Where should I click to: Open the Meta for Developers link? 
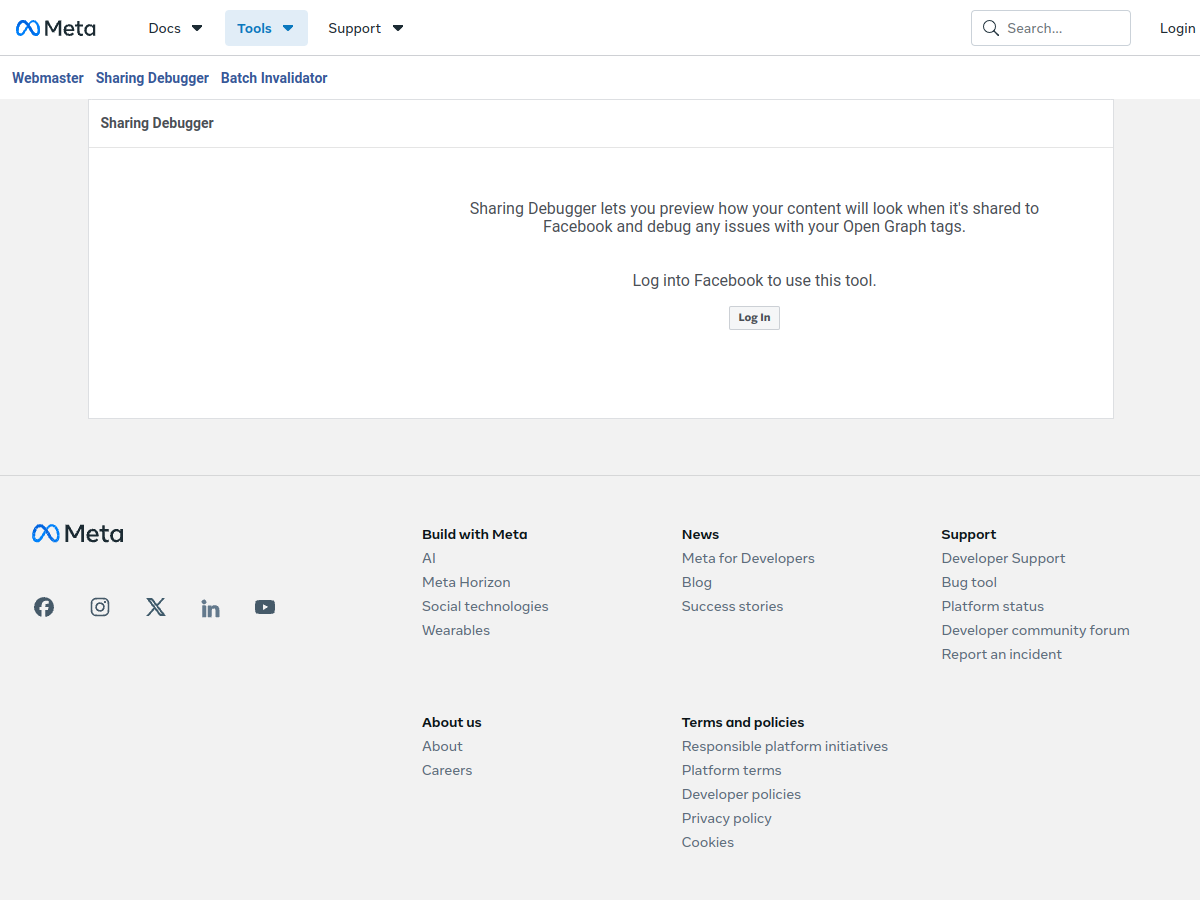[748, 558]
